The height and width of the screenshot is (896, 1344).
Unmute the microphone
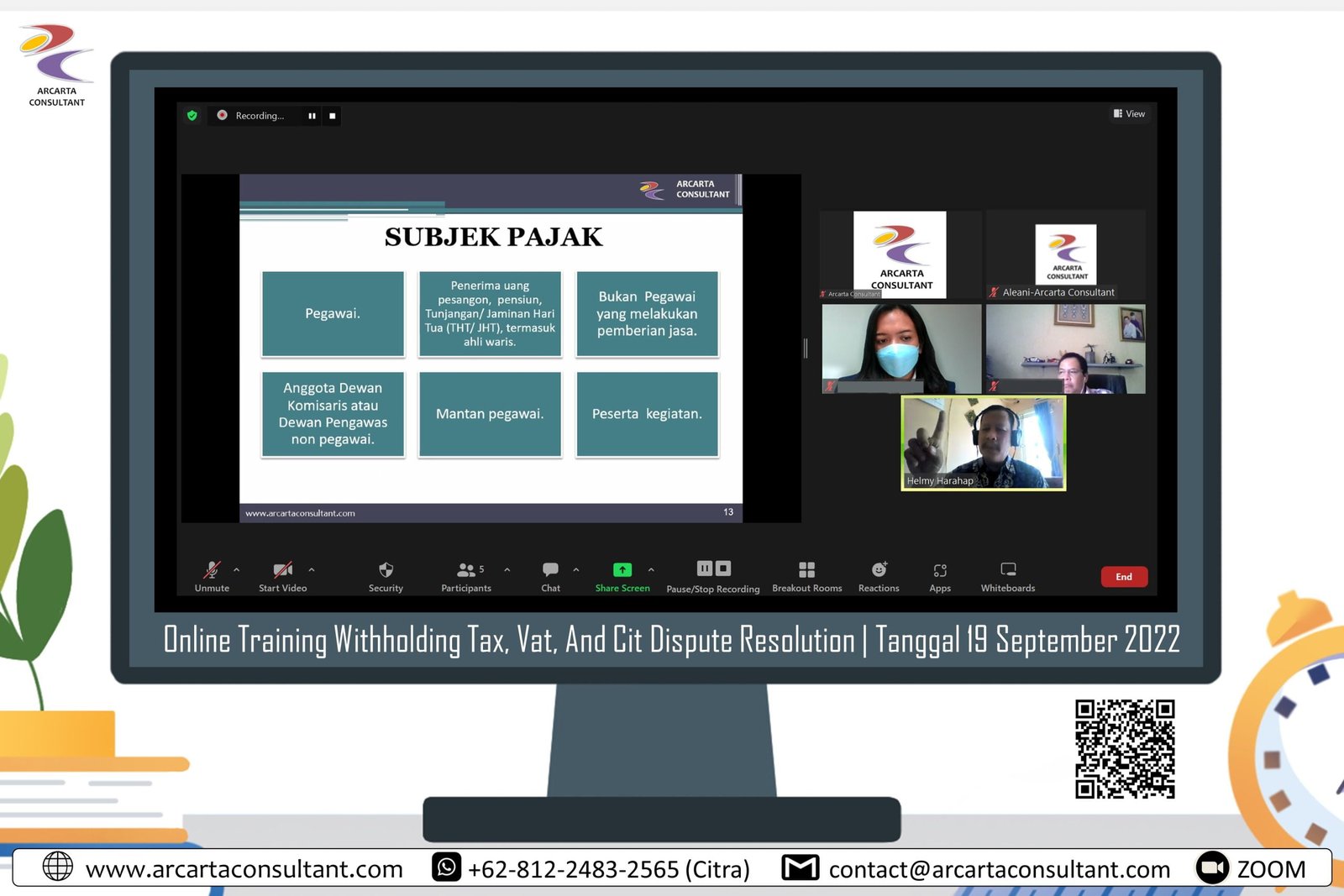[212, 570]
